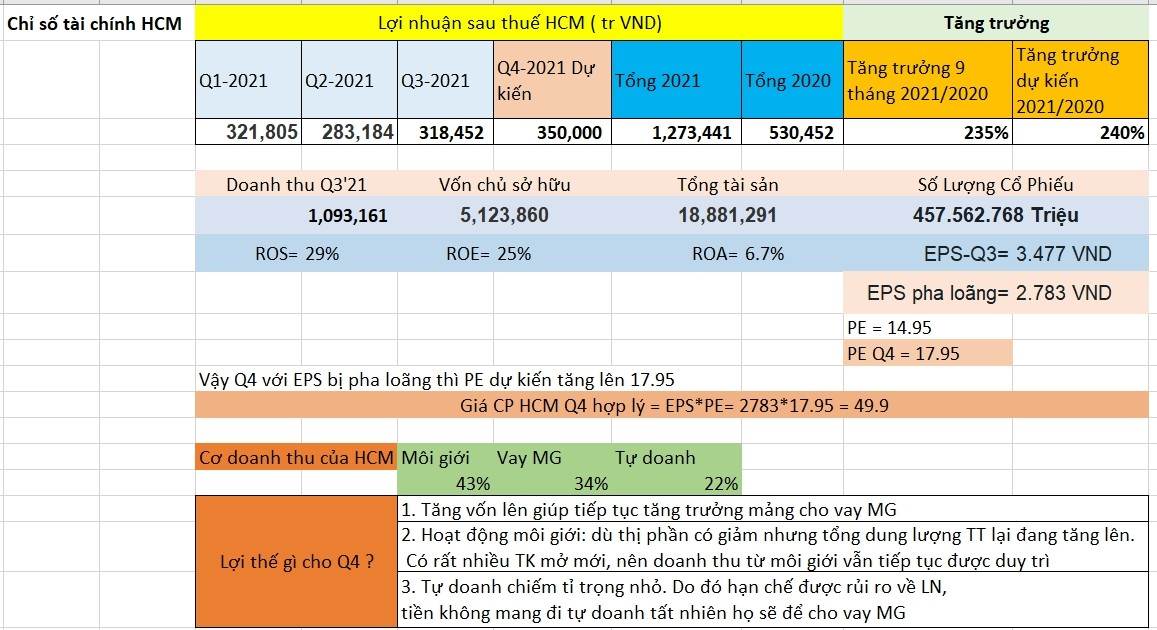
Task: Select the 'ROS= 29%' cell
Action: click(297, 254)
